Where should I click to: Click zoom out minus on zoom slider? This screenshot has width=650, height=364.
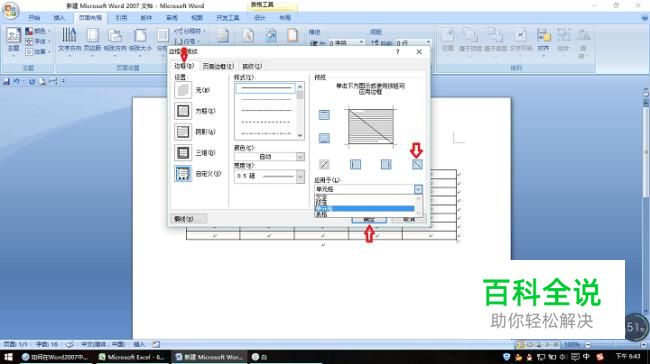click(x=587, y=345)
